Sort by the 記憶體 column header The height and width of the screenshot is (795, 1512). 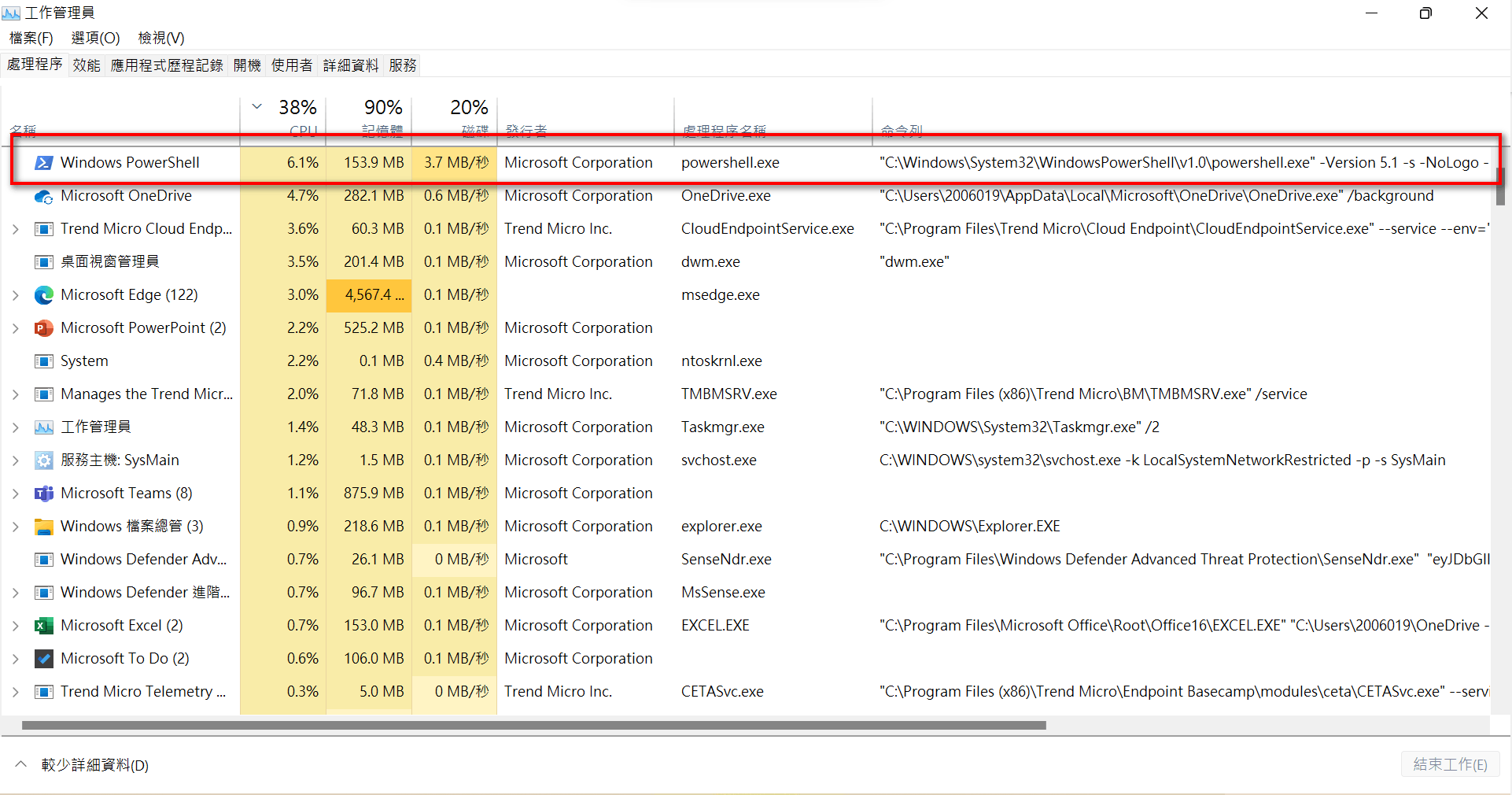369,120
